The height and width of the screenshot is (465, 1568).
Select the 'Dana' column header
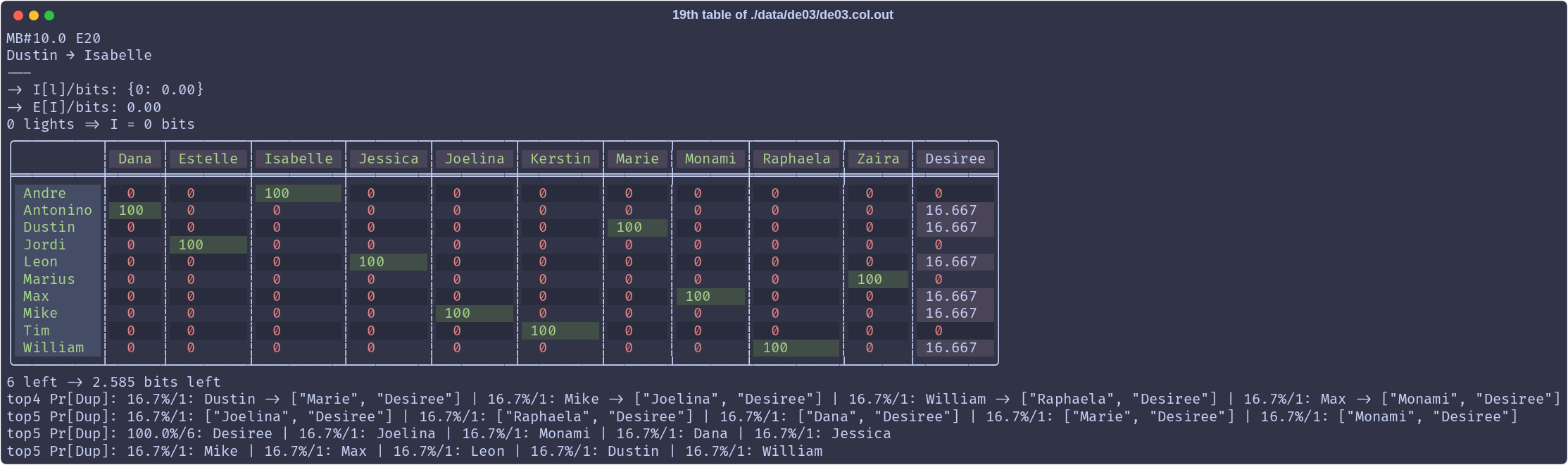pyautogui.click(x=135, y=159)
